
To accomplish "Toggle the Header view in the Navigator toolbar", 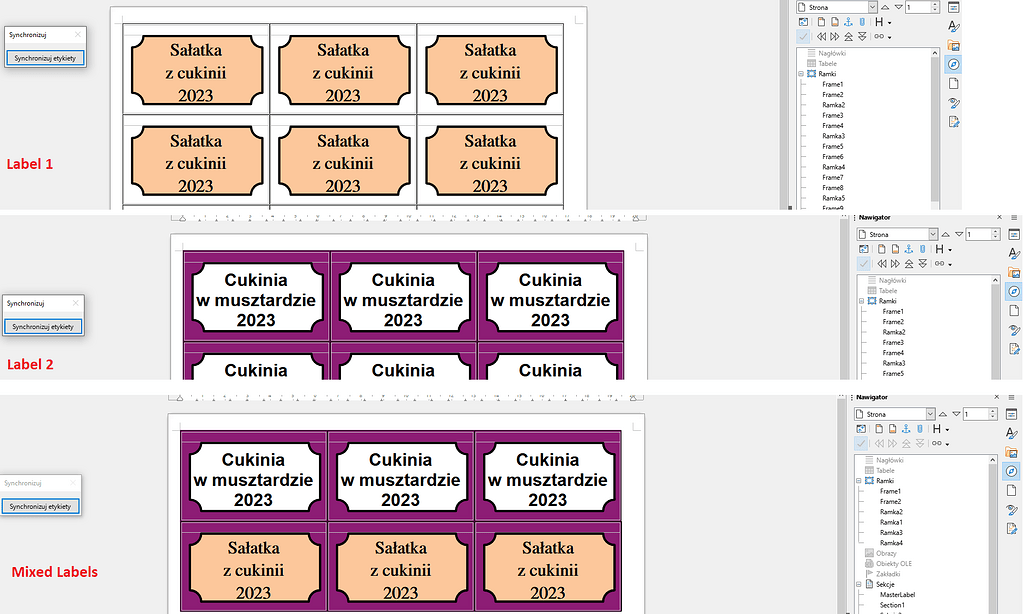I will pos(821,21).
